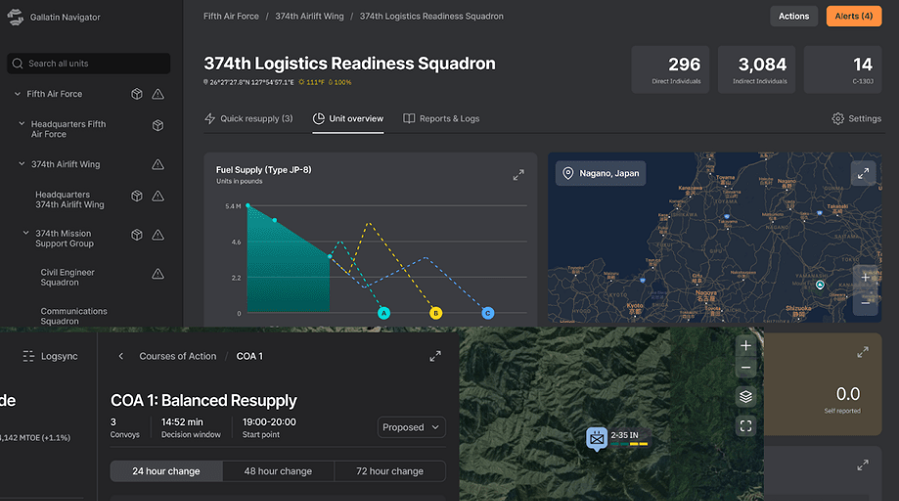This screenshot has width=899, height=501.
Task: Click the Courses of Action breadcrumb
Action: [x=178, y=356]
